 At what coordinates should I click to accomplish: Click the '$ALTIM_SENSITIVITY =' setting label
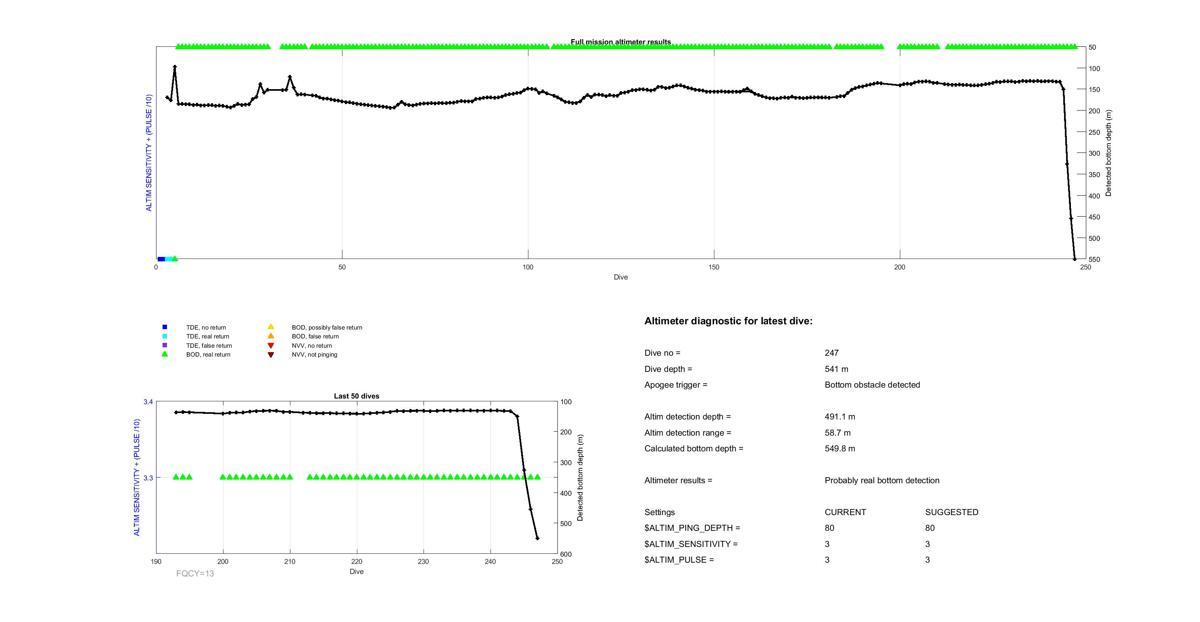tap(691, 544)
